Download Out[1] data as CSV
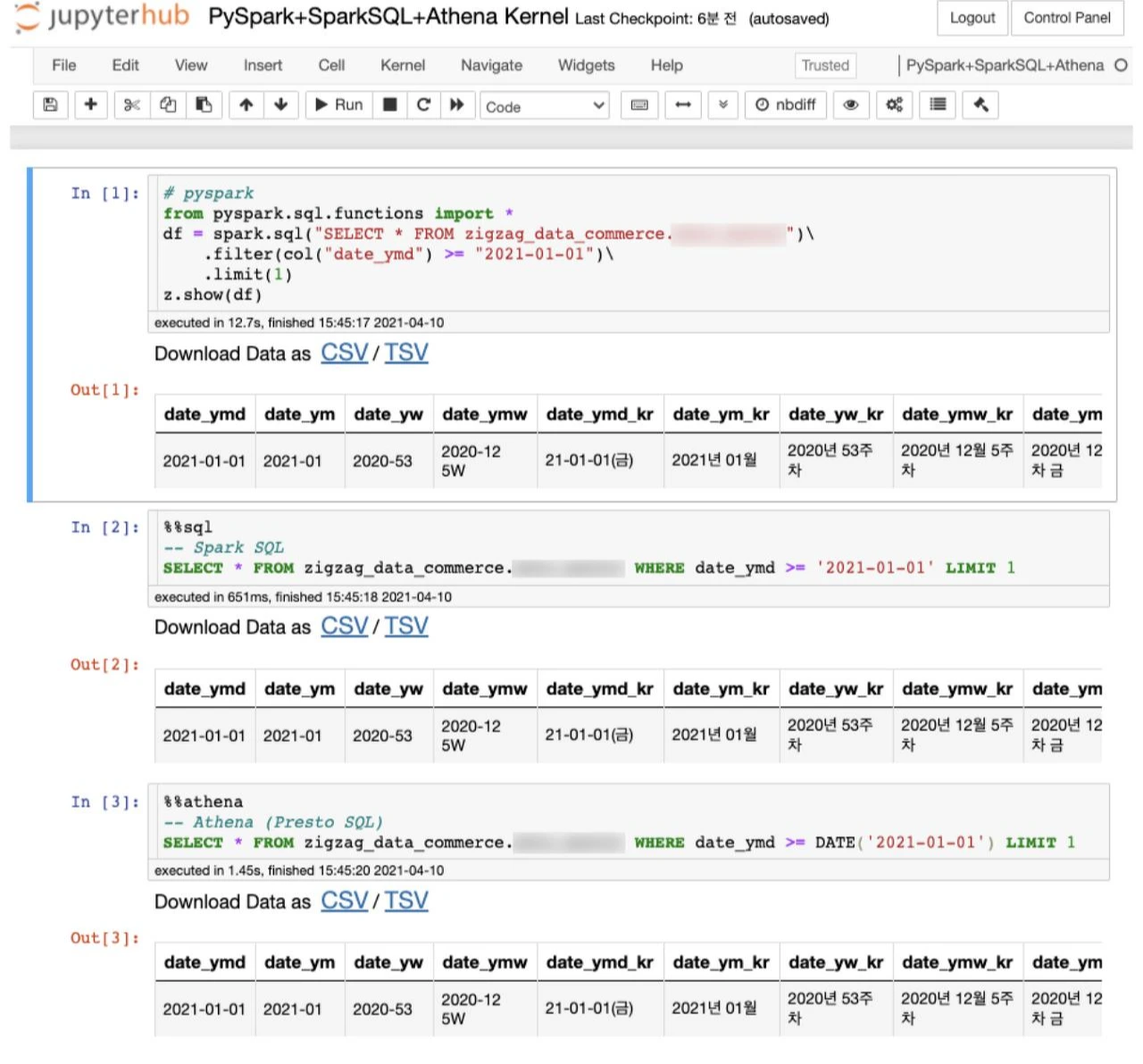Image resolution: width=1143 pixels, height=1064 pixels. click(344, 353)
